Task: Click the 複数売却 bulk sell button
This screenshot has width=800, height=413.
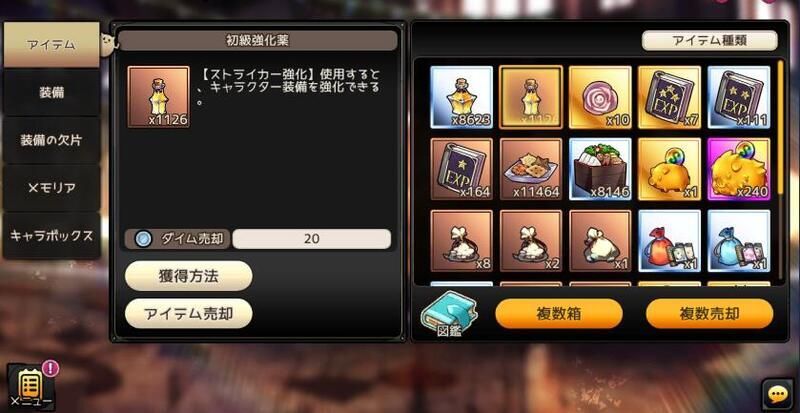Action: (x=710, y=313)
